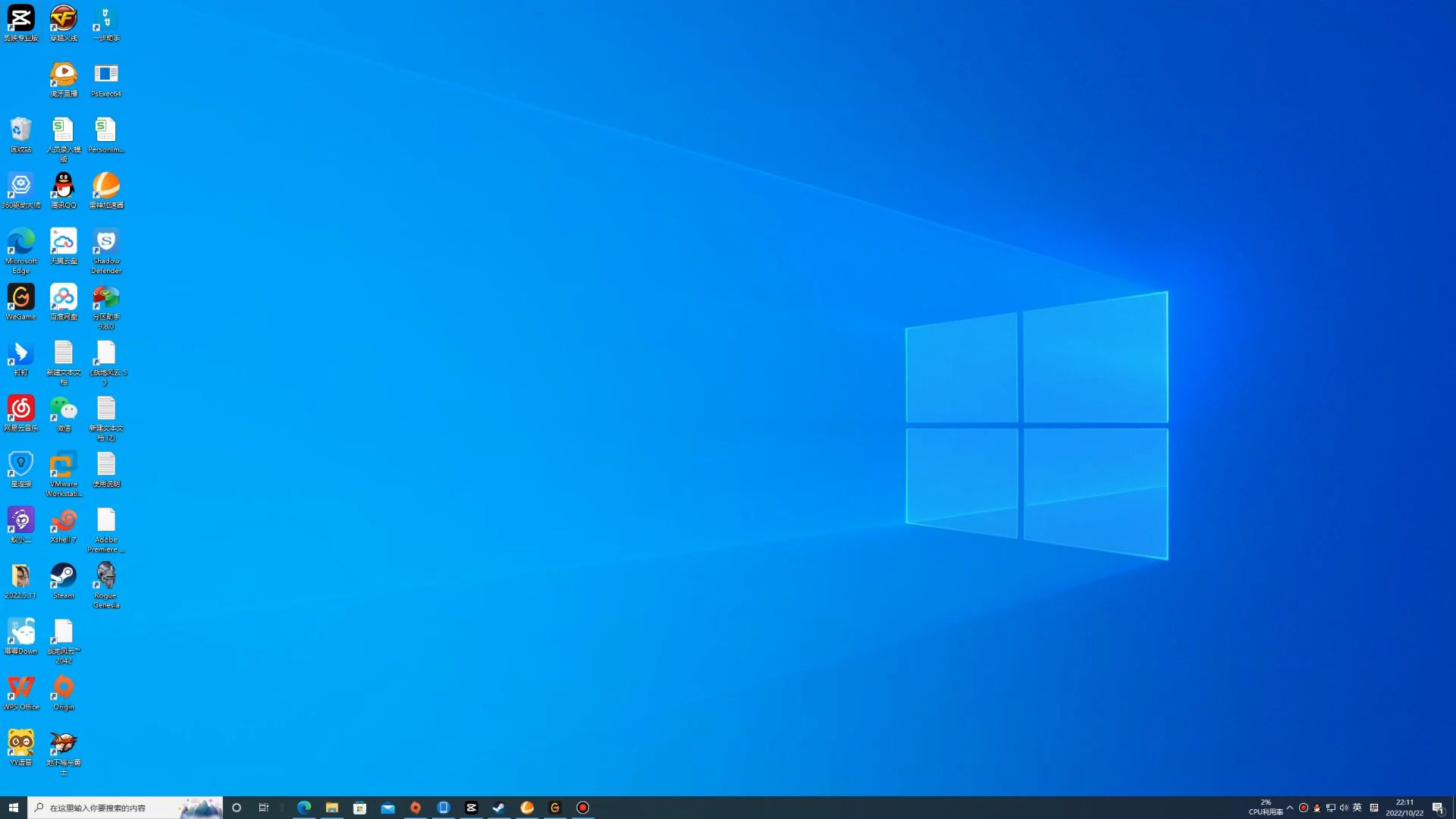Toggle the 英 input language indicator
This screenshot has height=819, width=1456.
1357,808
